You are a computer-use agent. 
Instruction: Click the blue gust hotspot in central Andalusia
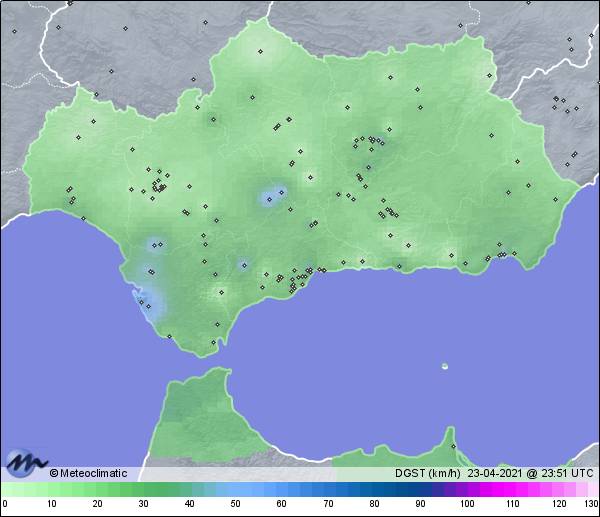tap(271, 195)
